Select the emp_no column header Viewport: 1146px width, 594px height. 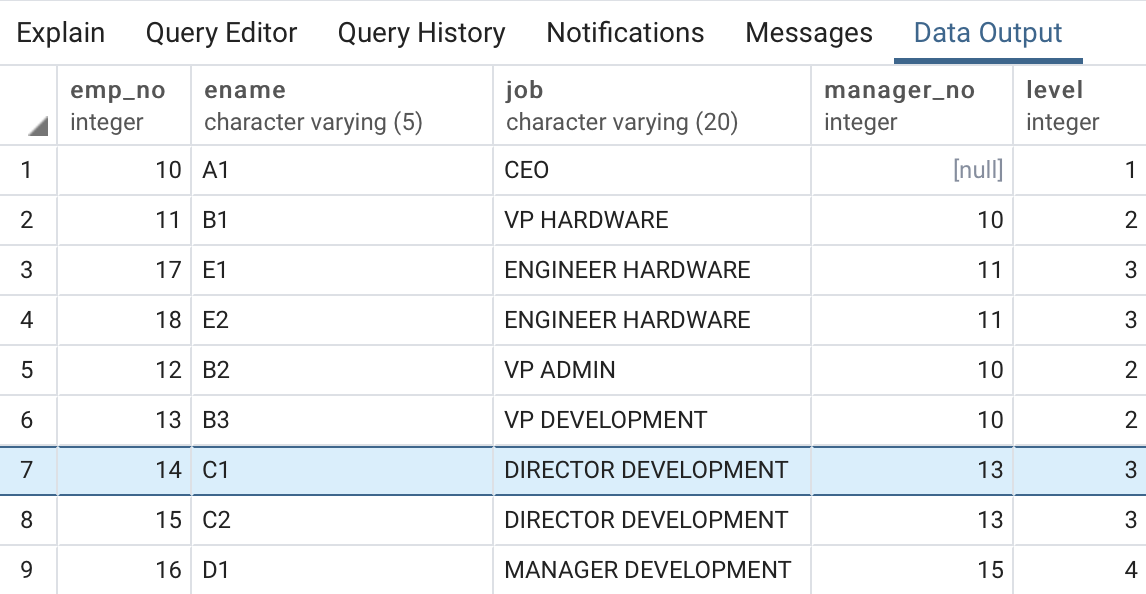click(124, 106)
